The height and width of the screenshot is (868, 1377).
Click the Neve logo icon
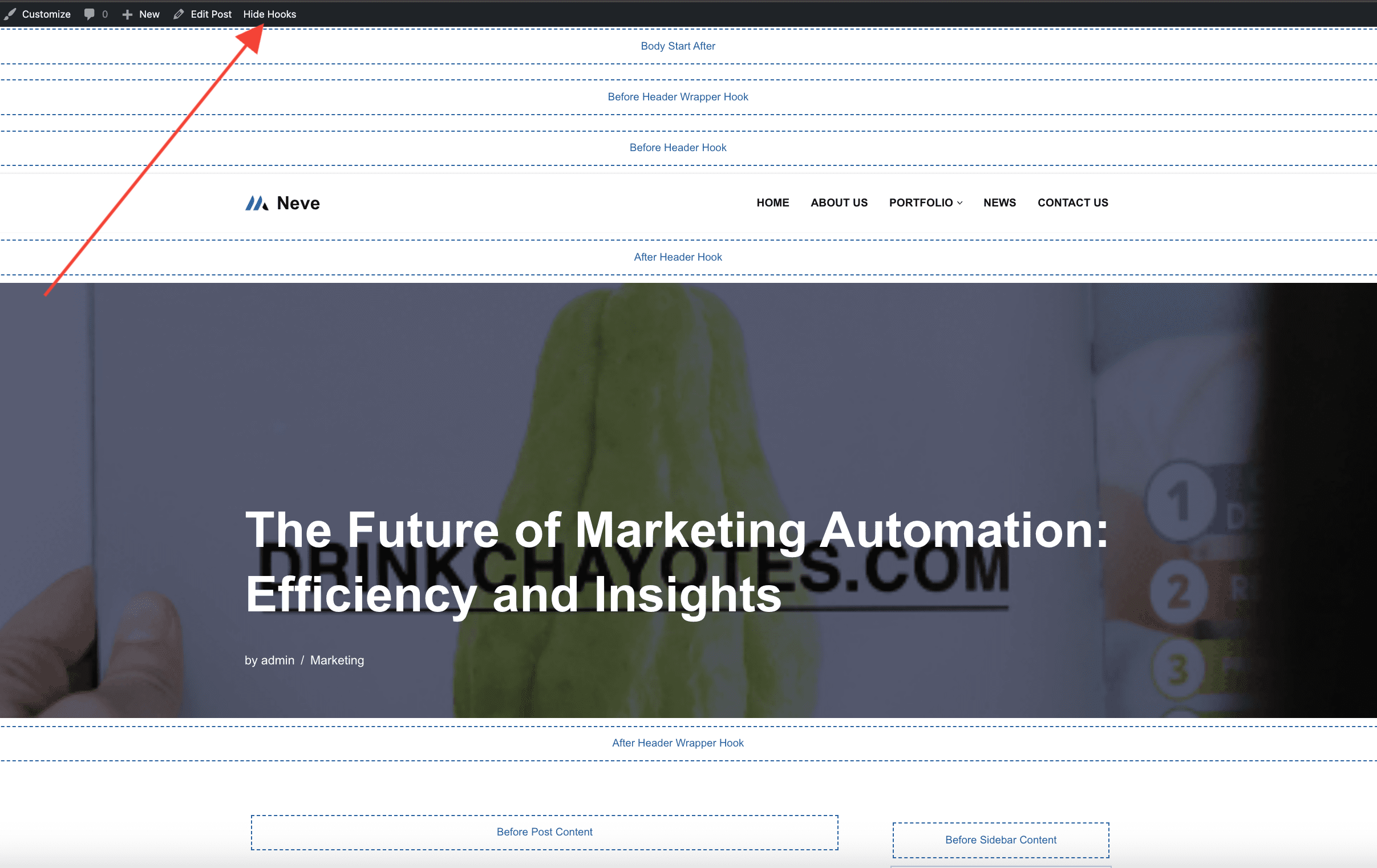(257, 203)
